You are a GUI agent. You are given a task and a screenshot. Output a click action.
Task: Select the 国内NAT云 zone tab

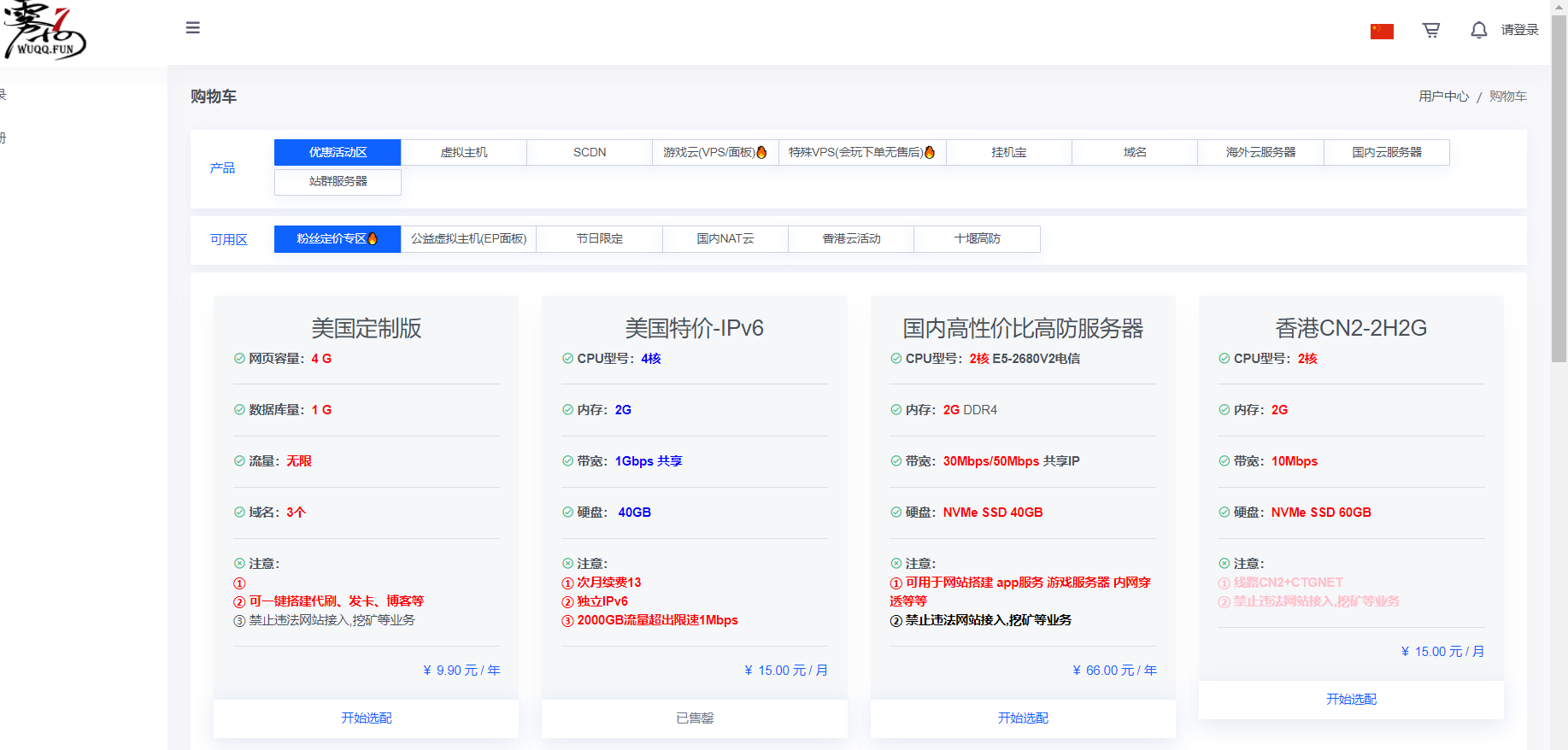pos(725,239)
